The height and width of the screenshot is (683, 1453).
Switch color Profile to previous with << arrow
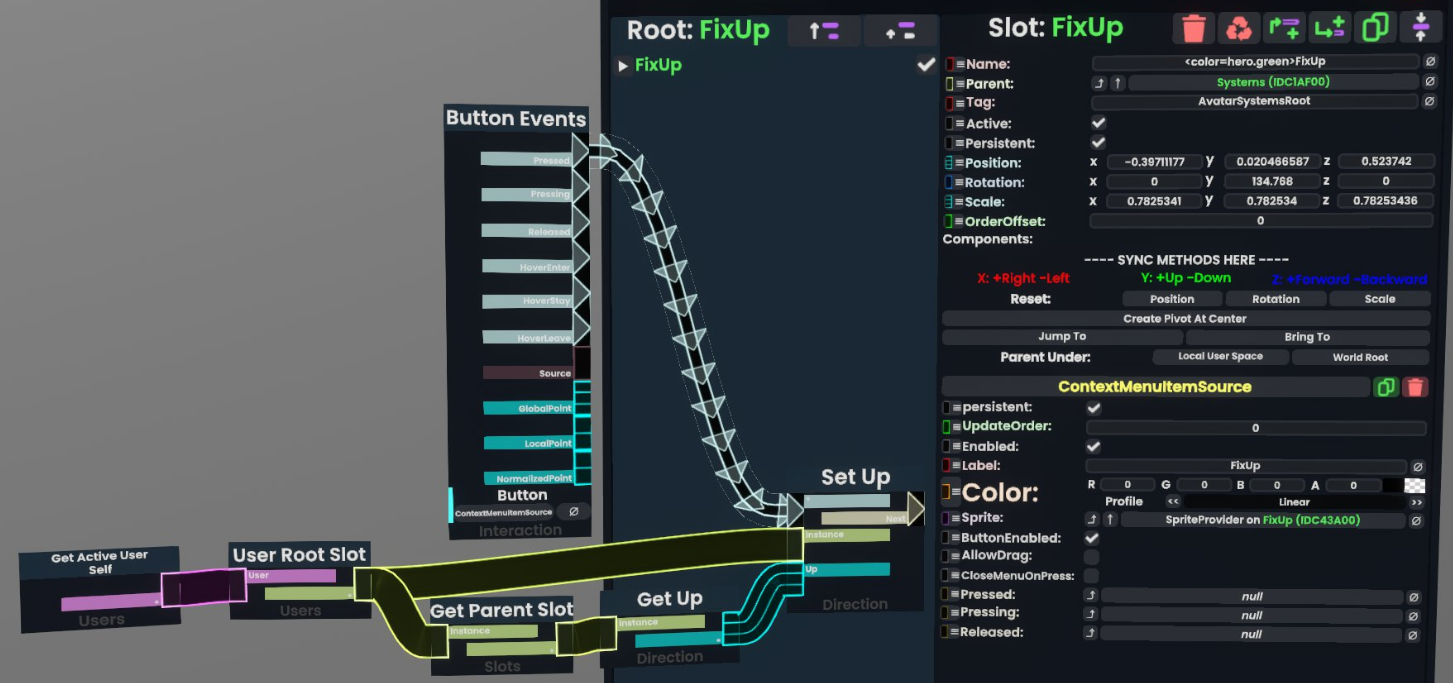pyautogui.click(x=1173, y=502)
